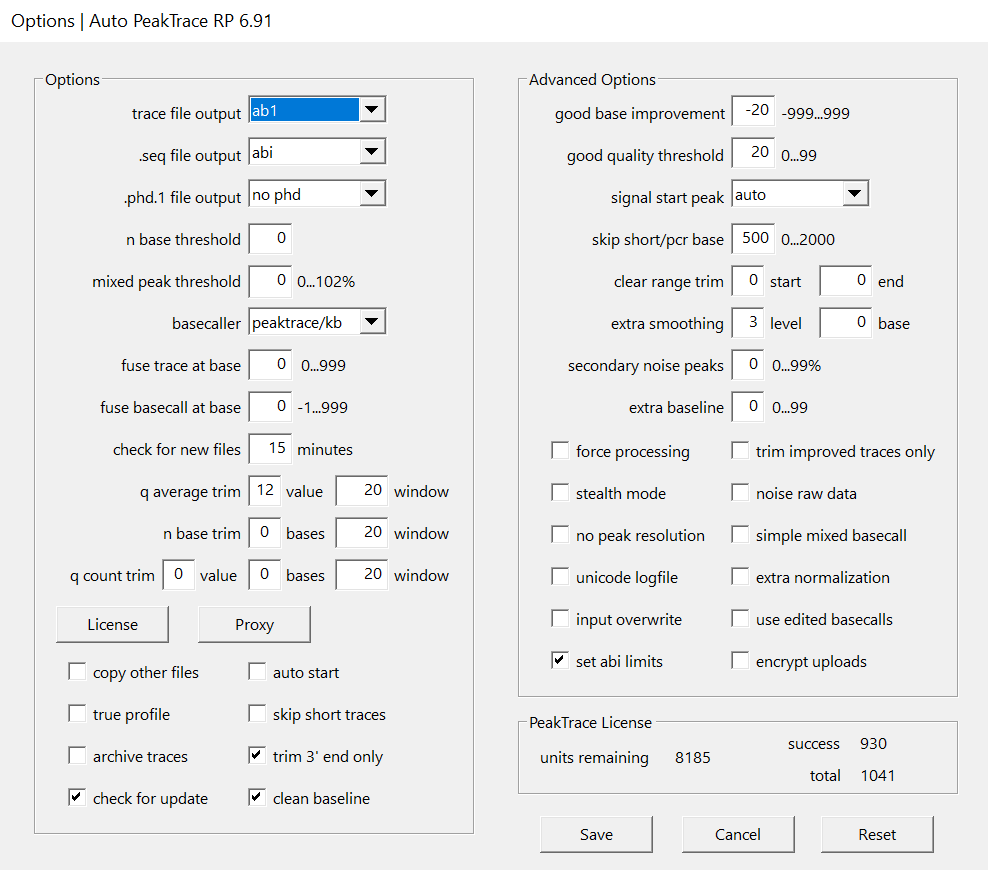Toggle noise raw data checkbox
Image resolution: width=988 pixels, height=870 pixels.
[740, 493]
